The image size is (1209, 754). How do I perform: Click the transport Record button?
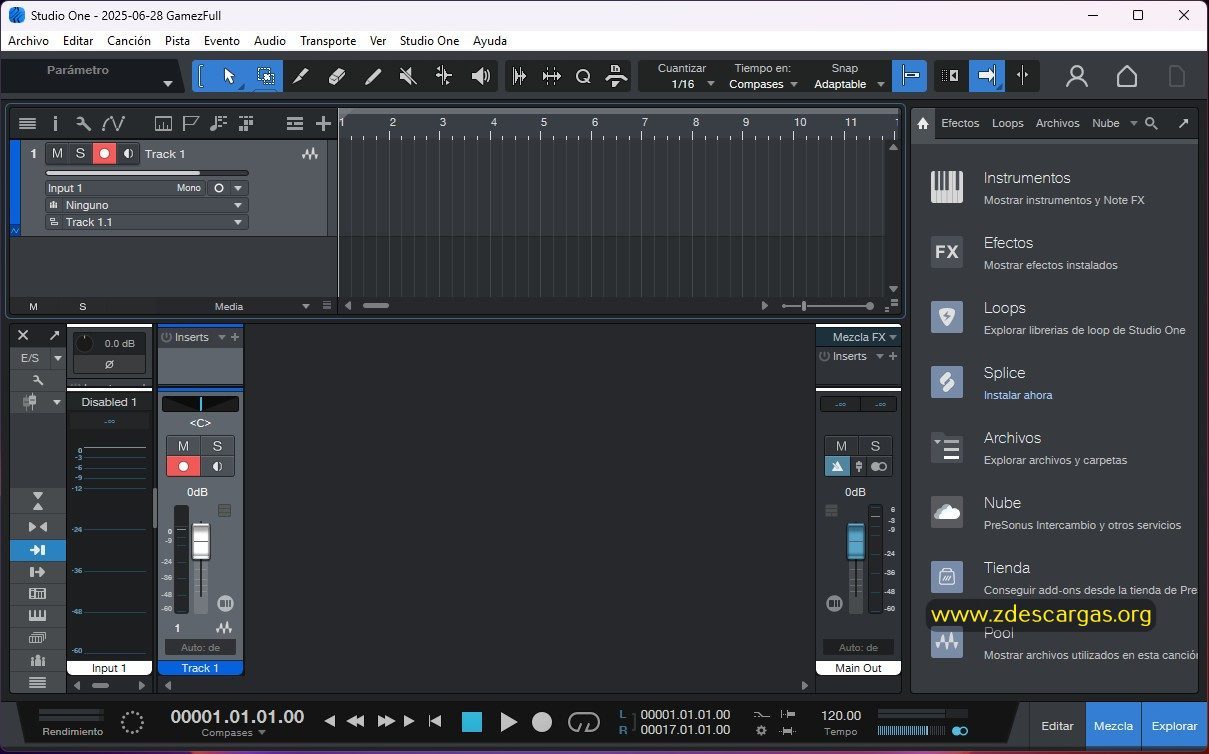(542, 721)
